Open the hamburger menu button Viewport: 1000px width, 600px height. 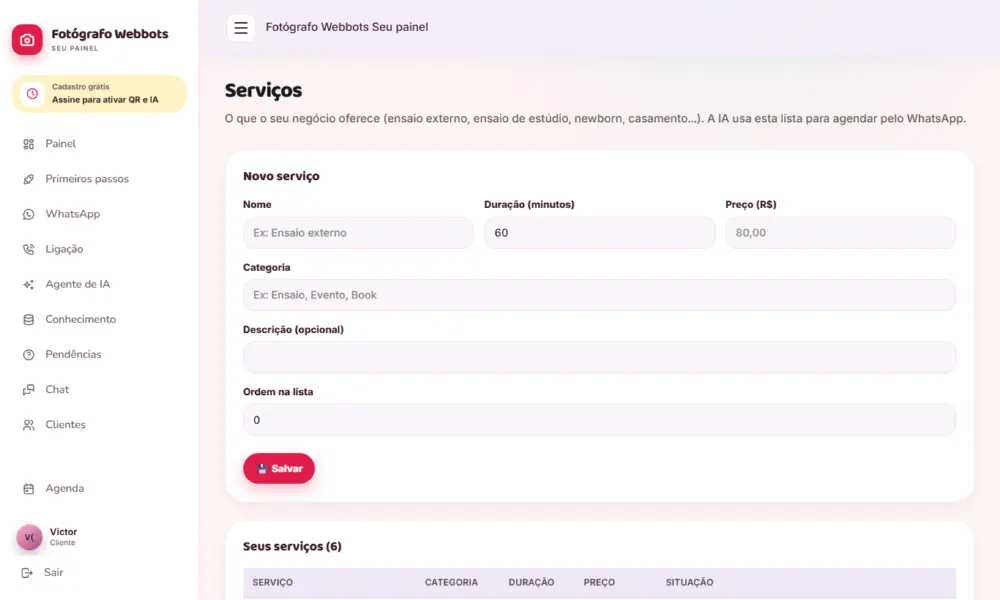tap(240, 28)
